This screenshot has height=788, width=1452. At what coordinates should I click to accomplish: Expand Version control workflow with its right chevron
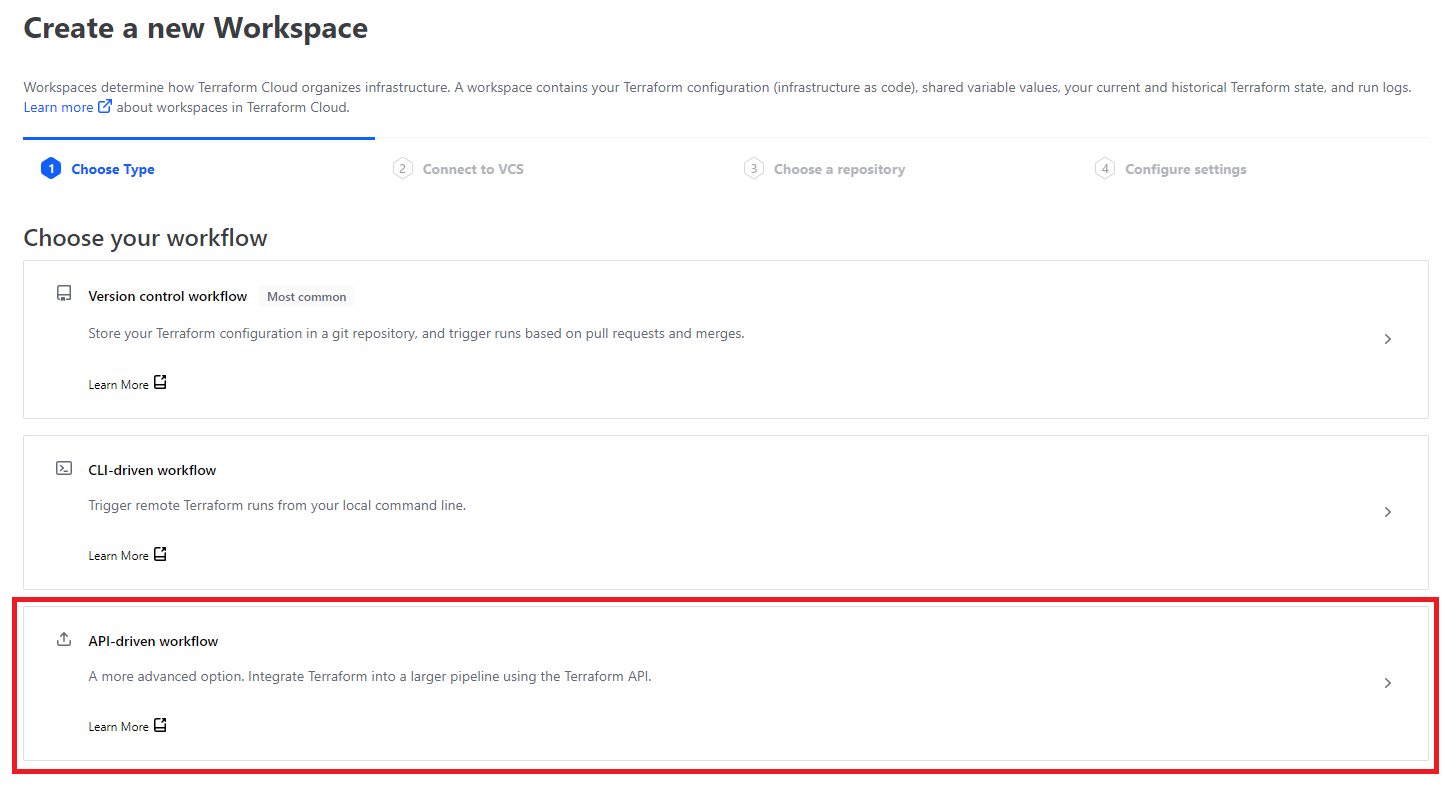1387,338
